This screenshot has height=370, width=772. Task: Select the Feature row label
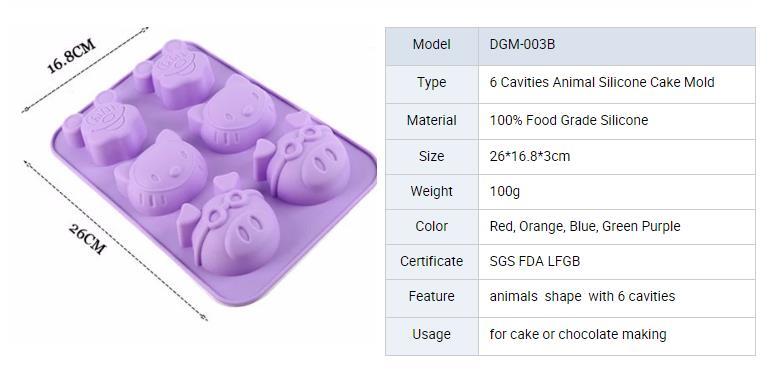coord(431,296)
